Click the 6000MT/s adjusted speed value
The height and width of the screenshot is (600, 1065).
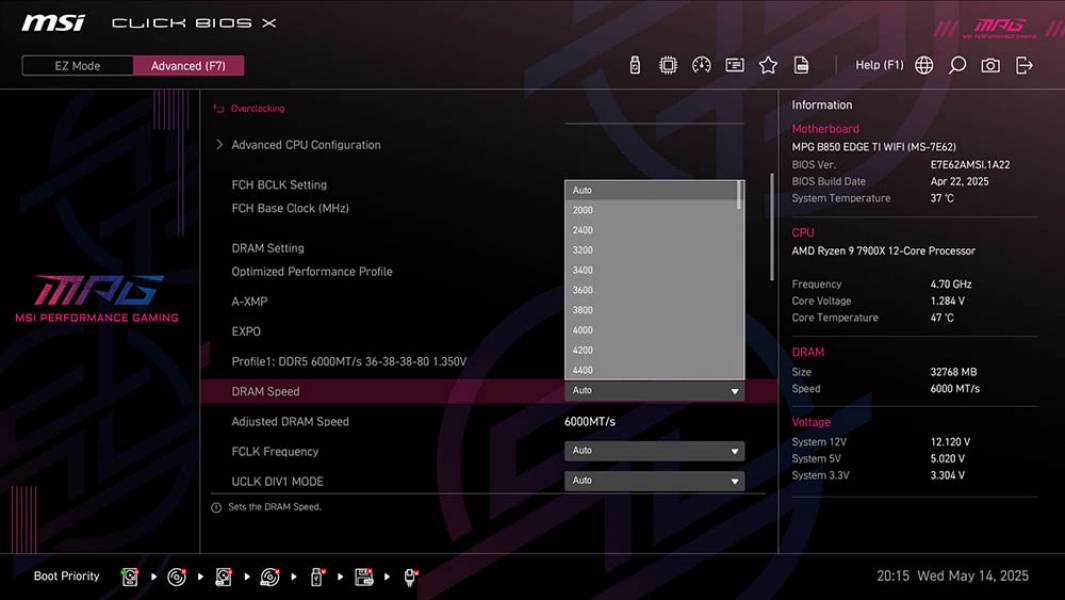[590, 421]
